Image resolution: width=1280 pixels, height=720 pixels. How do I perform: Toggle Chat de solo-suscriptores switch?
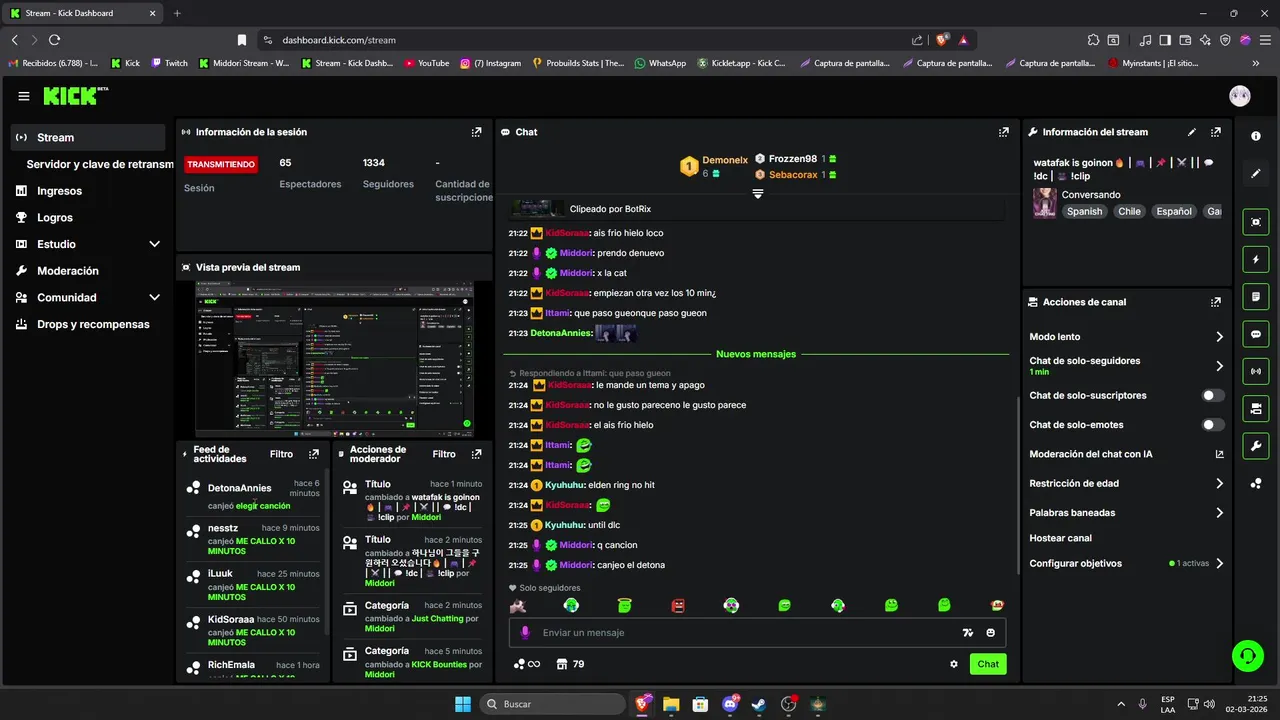click(1213, 396)
